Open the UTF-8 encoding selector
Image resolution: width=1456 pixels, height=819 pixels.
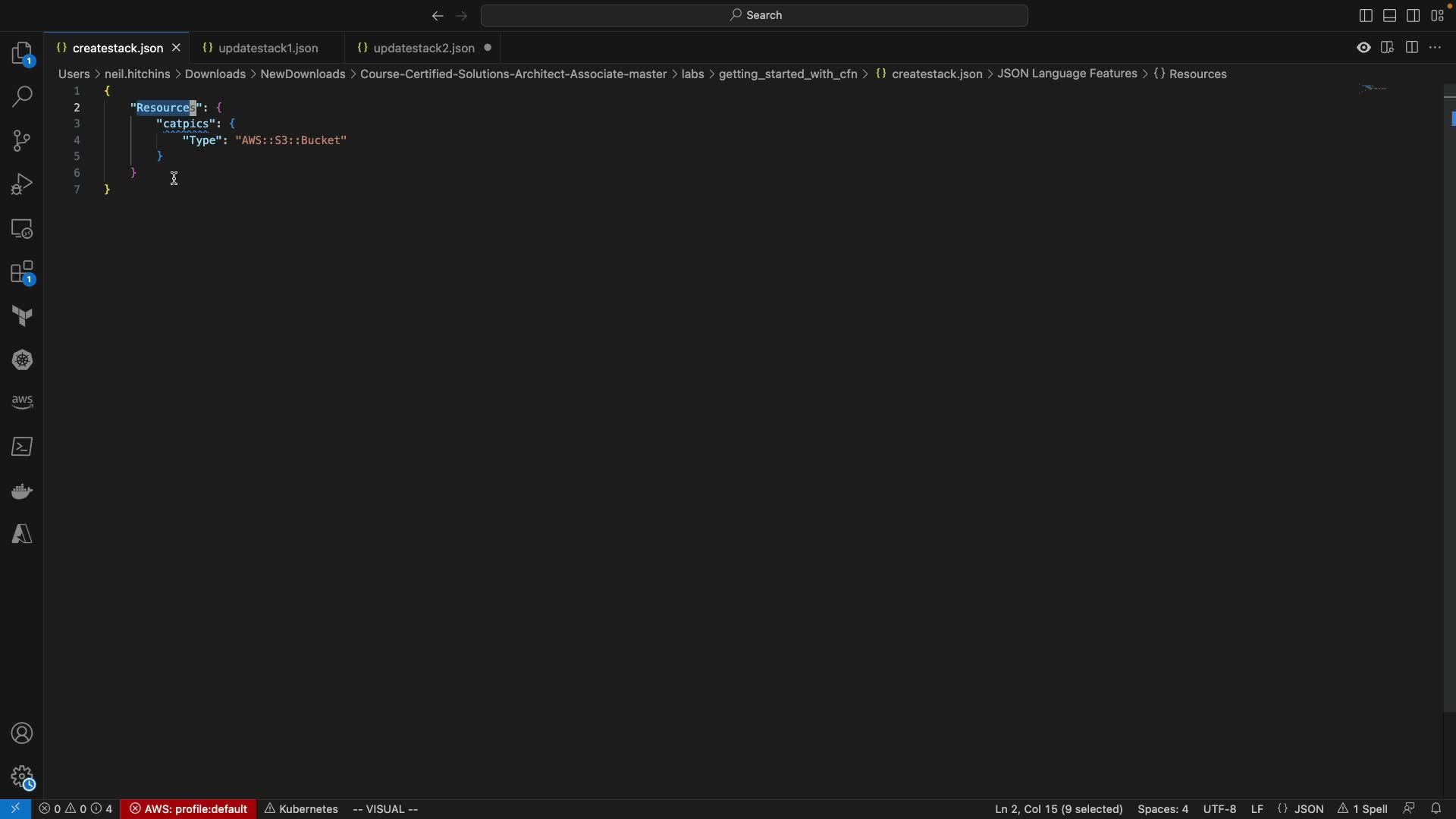(x=1219, y=809)
